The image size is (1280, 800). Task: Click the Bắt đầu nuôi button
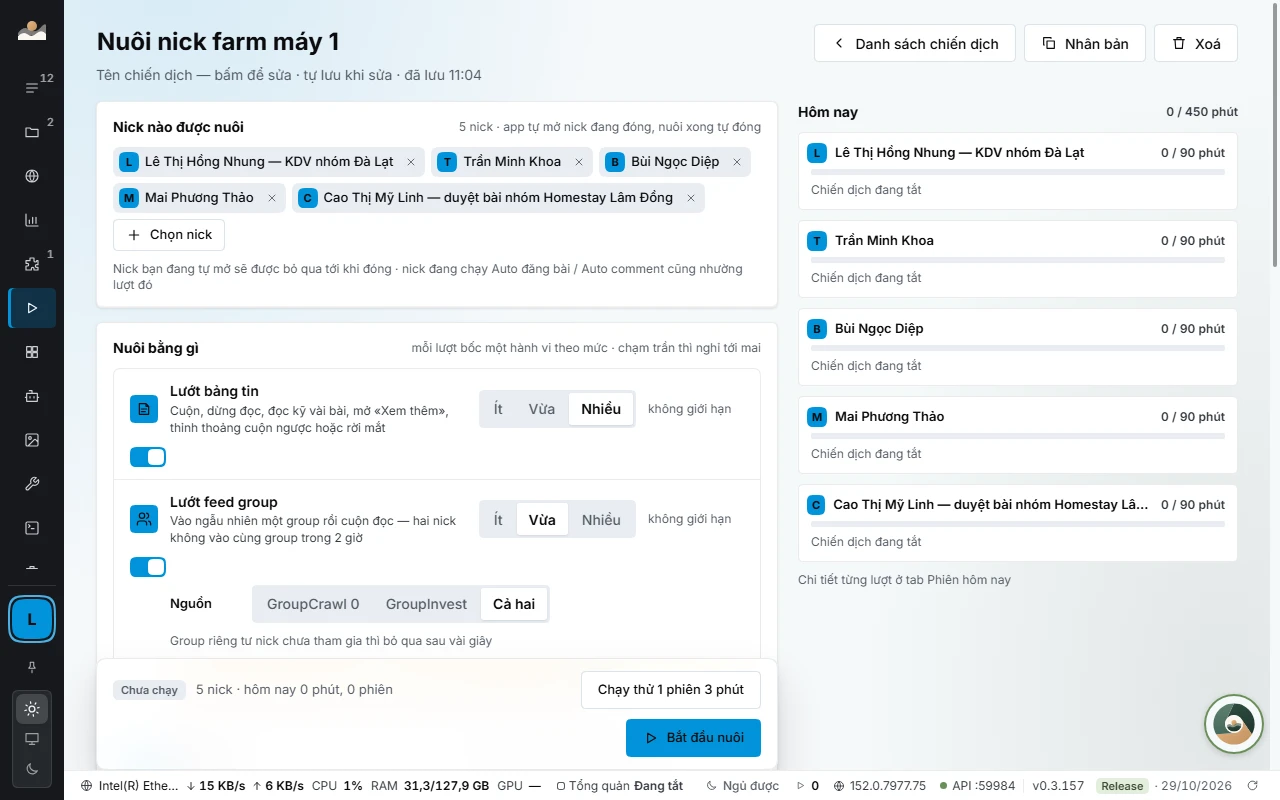pos(693,738)
